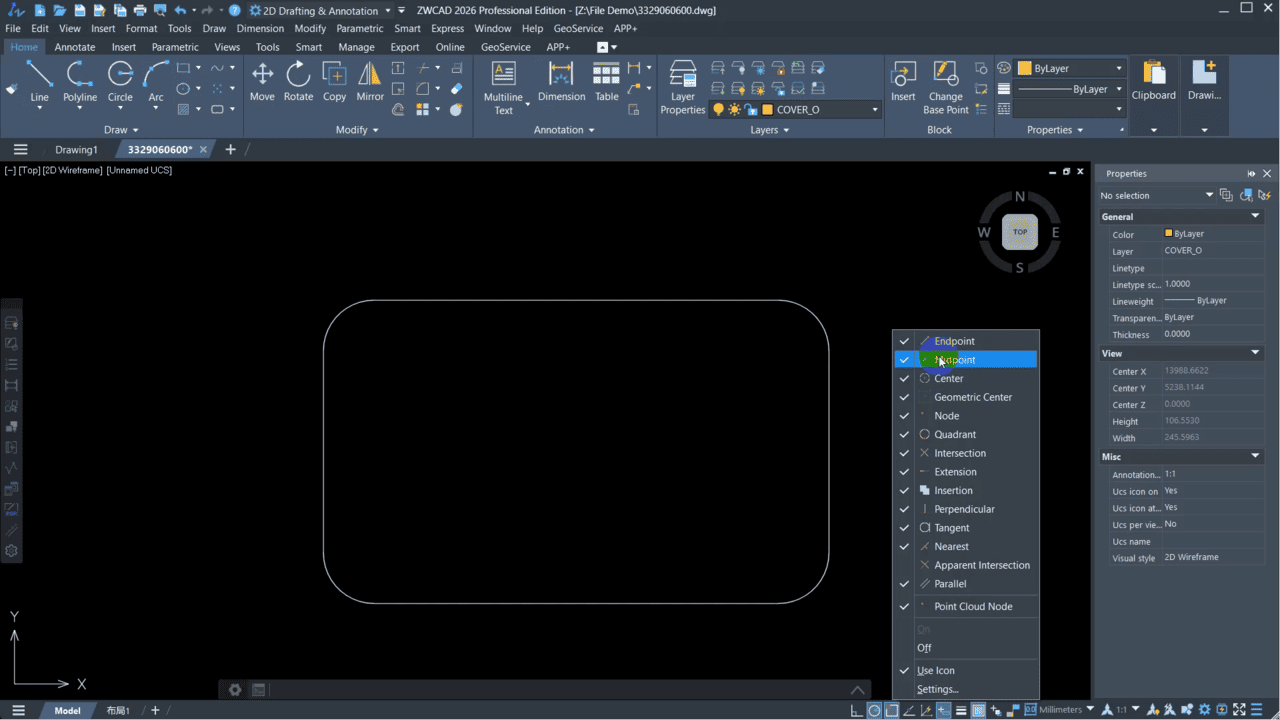Viewport: 1280px width, 720px height.
Task: Toggle Point Cloud Node snap
Action: click(x=966, y=606)
